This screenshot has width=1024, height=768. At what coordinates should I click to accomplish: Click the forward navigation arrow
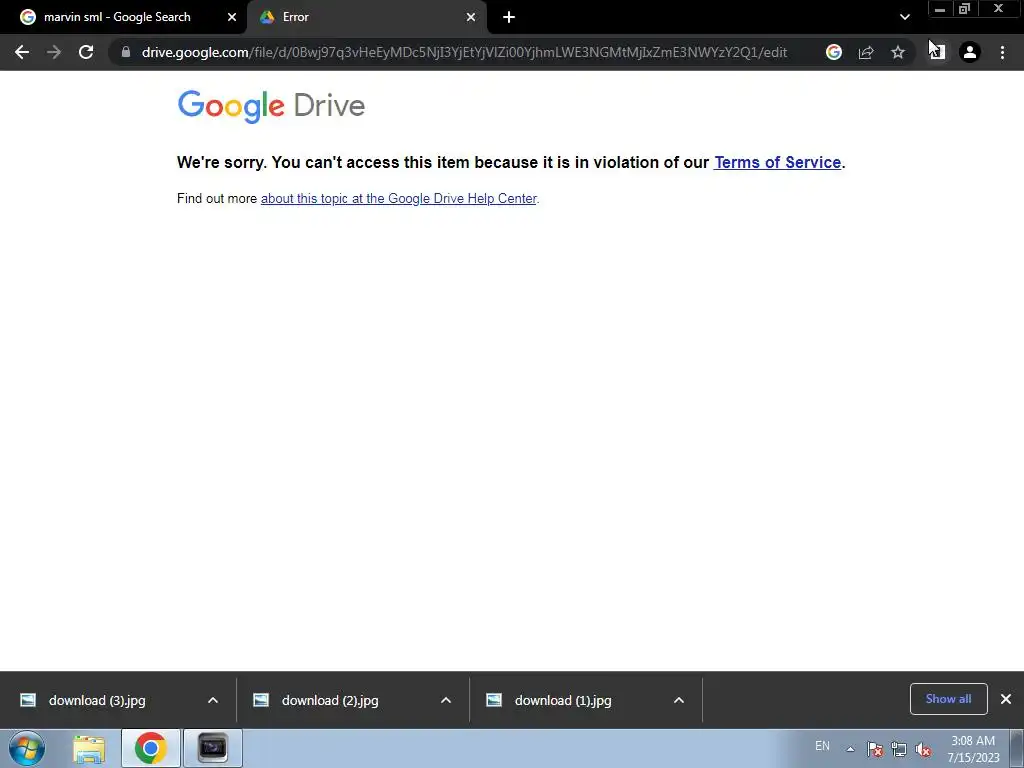[x=54, y=52]
